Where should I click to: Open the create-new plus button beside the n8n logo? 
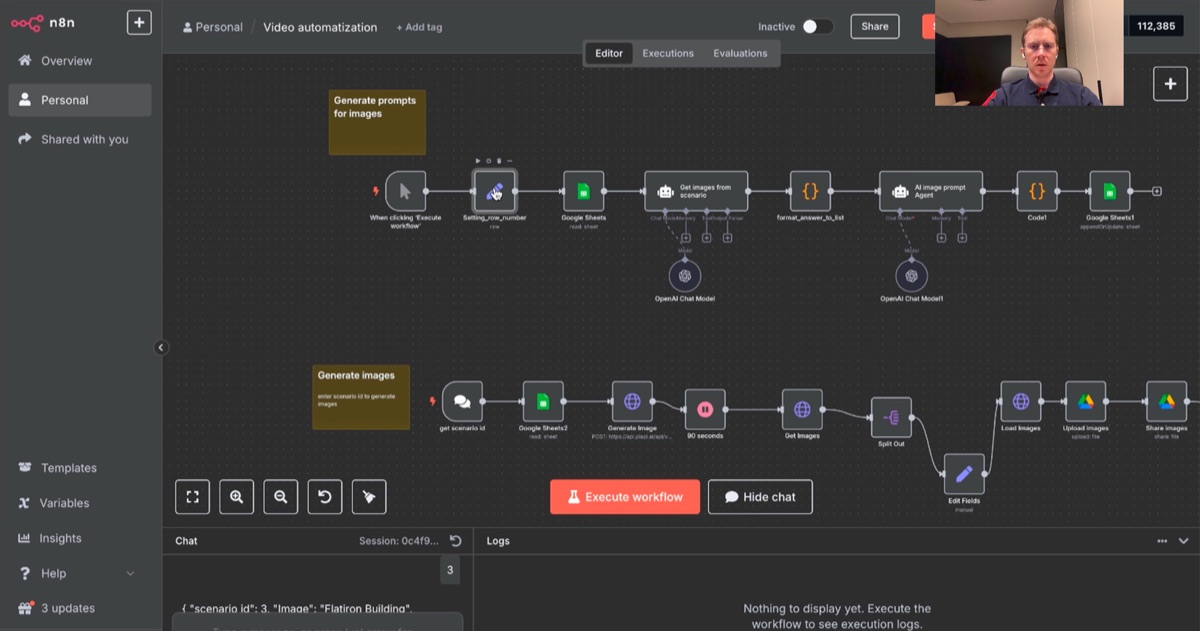click(x=139, y=22)
